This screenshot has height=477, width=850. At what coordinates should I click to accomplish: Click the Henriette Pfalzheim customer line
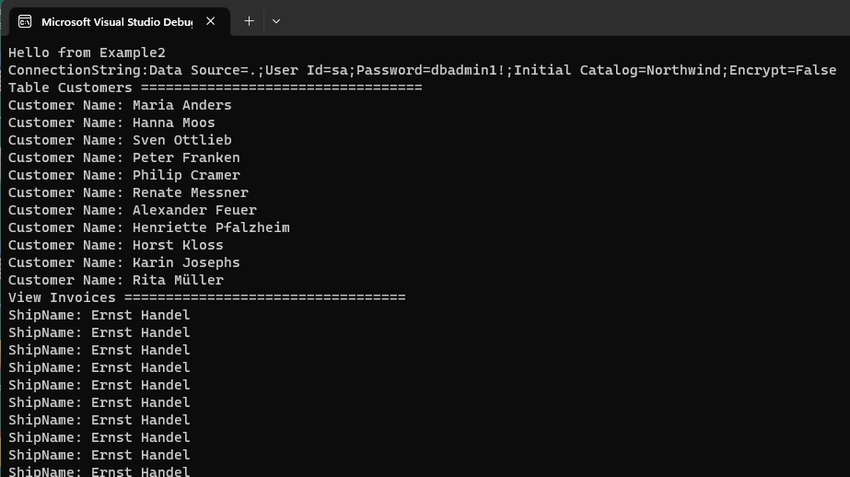click(x=149, y=228)
